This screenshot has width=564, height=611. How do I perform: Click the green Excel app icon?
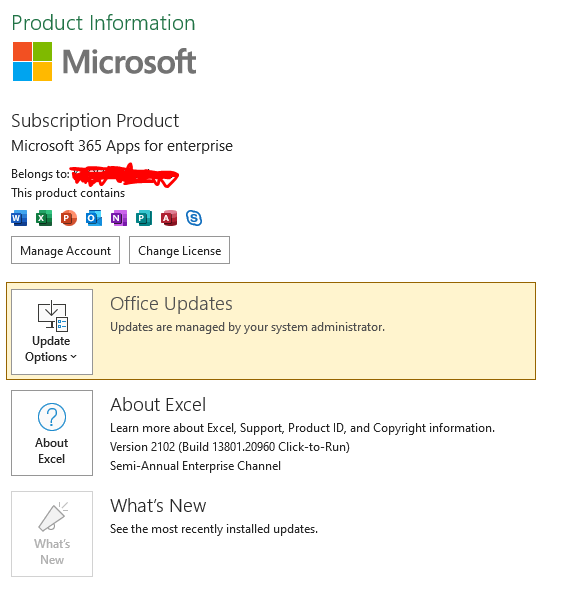pyautogui.click(x=44, y=218)
